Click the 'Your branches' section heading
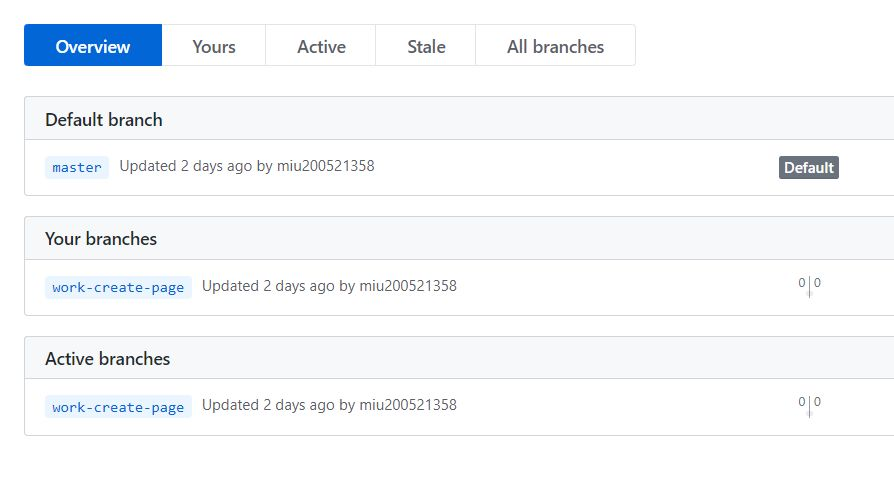The image size is (894, 481). coord(101,239)
